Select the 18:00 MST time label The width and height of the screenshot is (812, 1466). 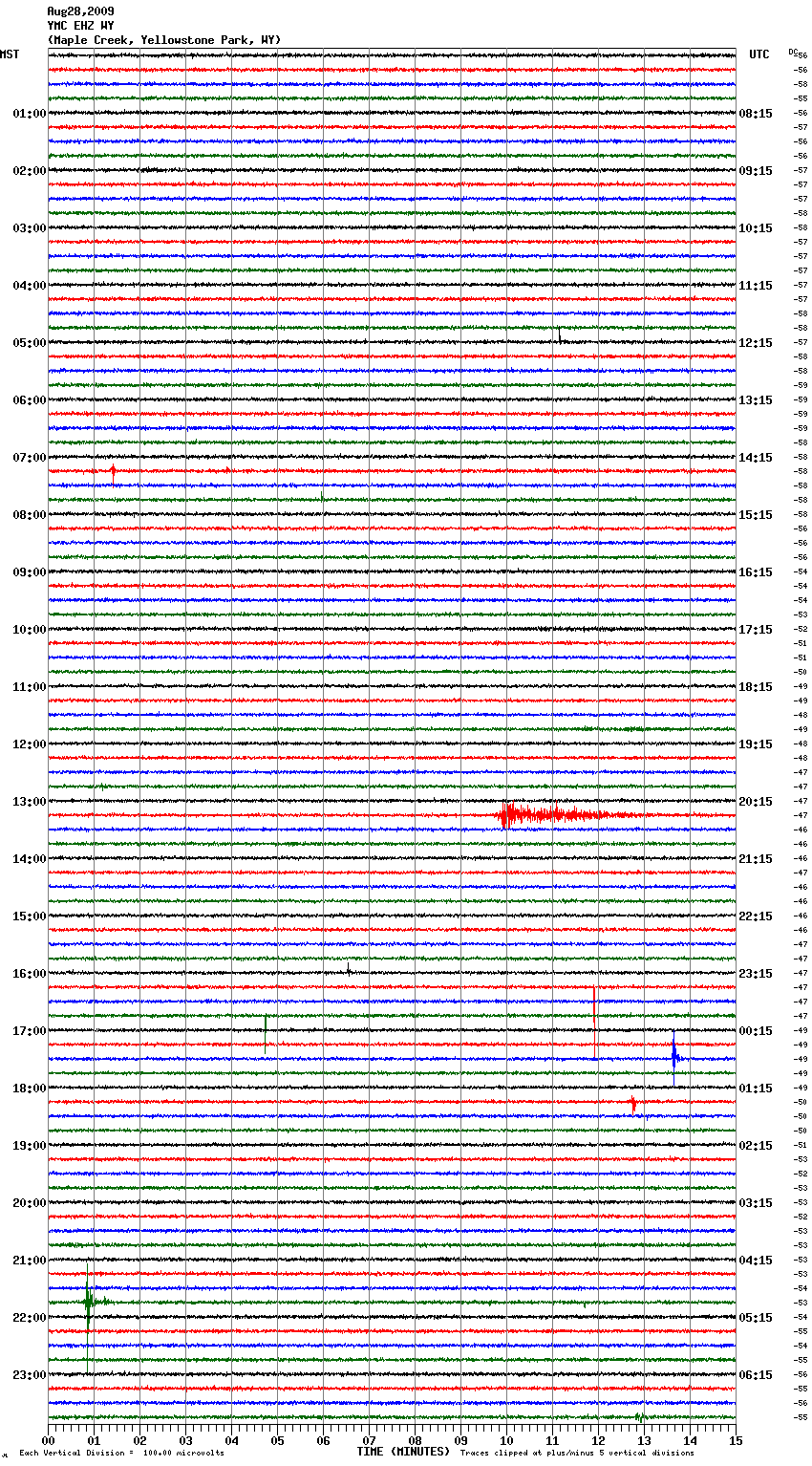pyautogui.click(x=30, y=1089)
